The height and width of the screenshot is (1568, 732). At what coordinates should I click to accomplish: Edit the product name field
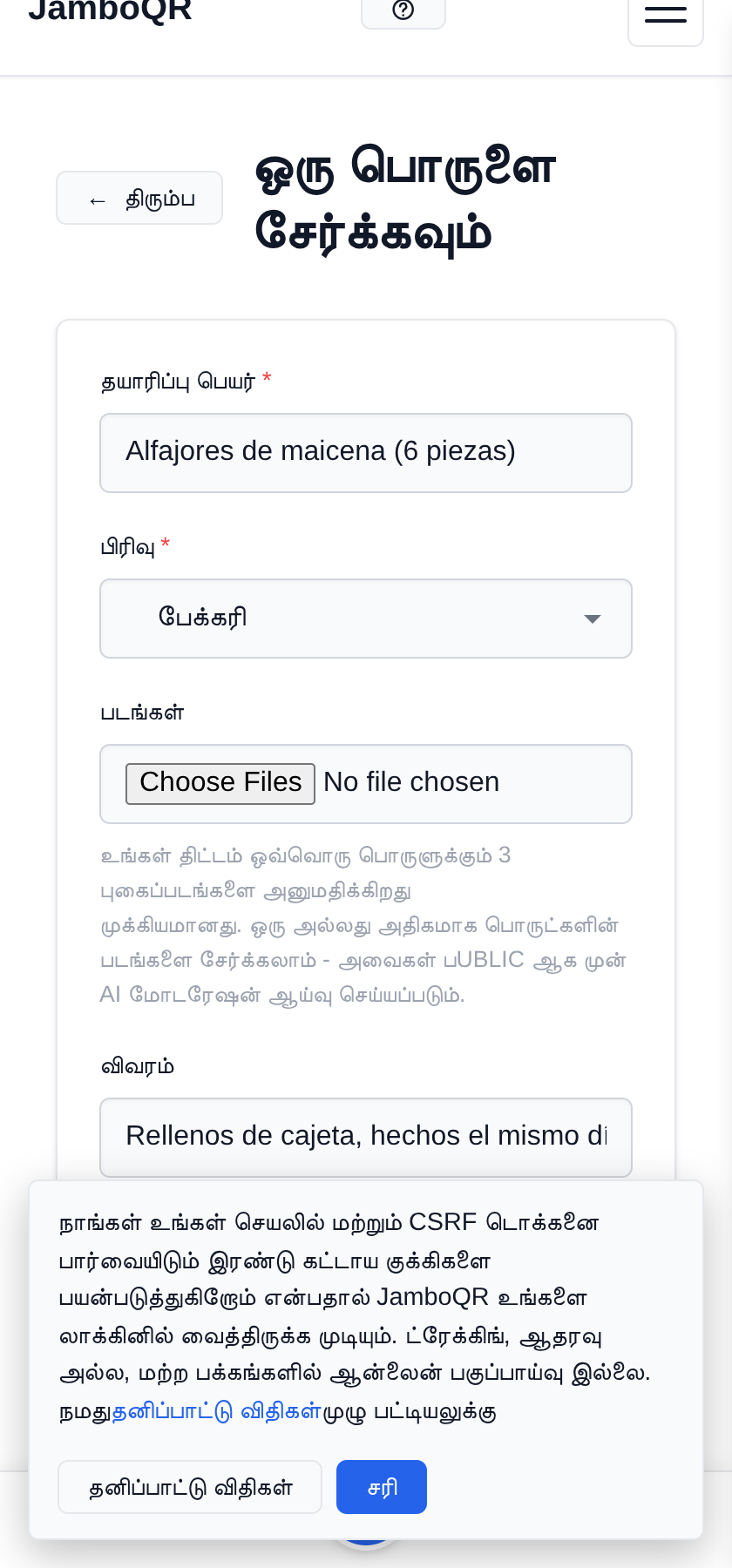(366, 453)
